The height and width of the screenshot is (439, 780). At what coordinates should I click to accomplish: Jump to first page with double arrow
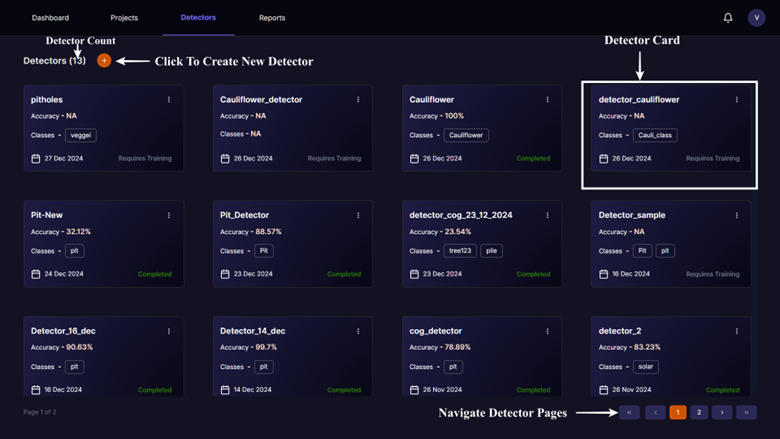[x=629, y=412]
